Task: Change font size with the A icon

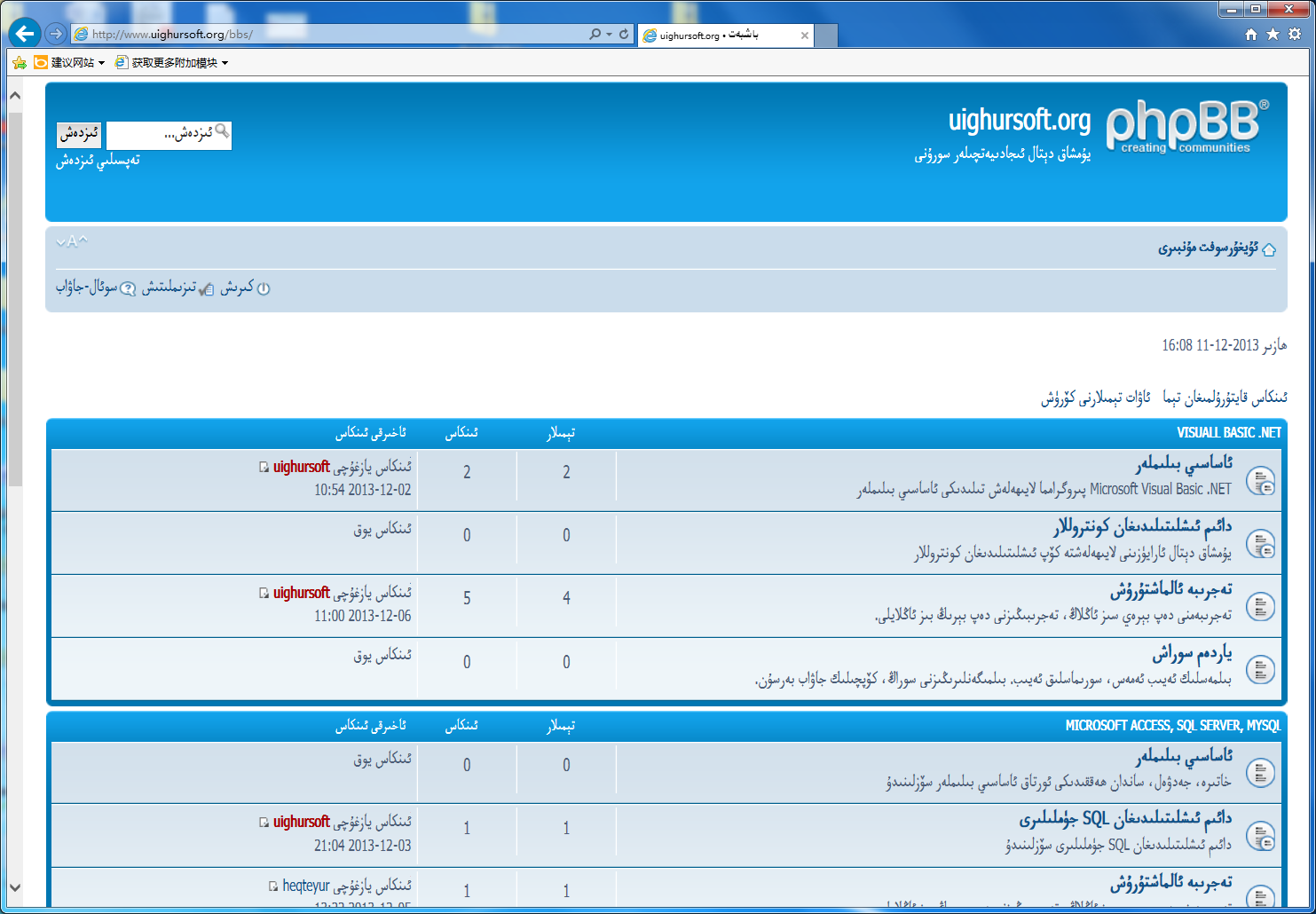Action: (72, 241)
